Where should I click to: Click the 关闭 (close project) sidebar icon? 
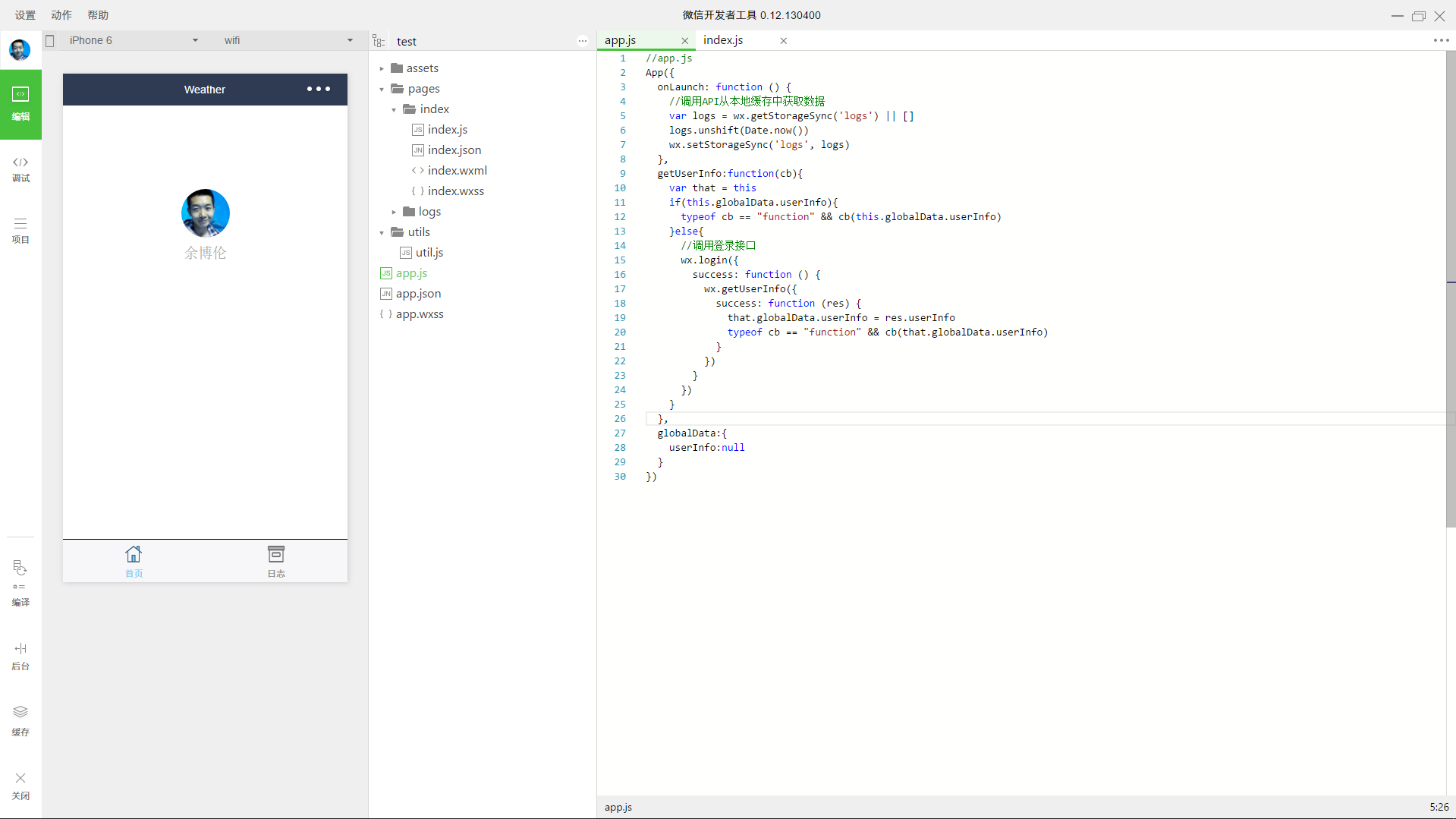click(20, 785)
